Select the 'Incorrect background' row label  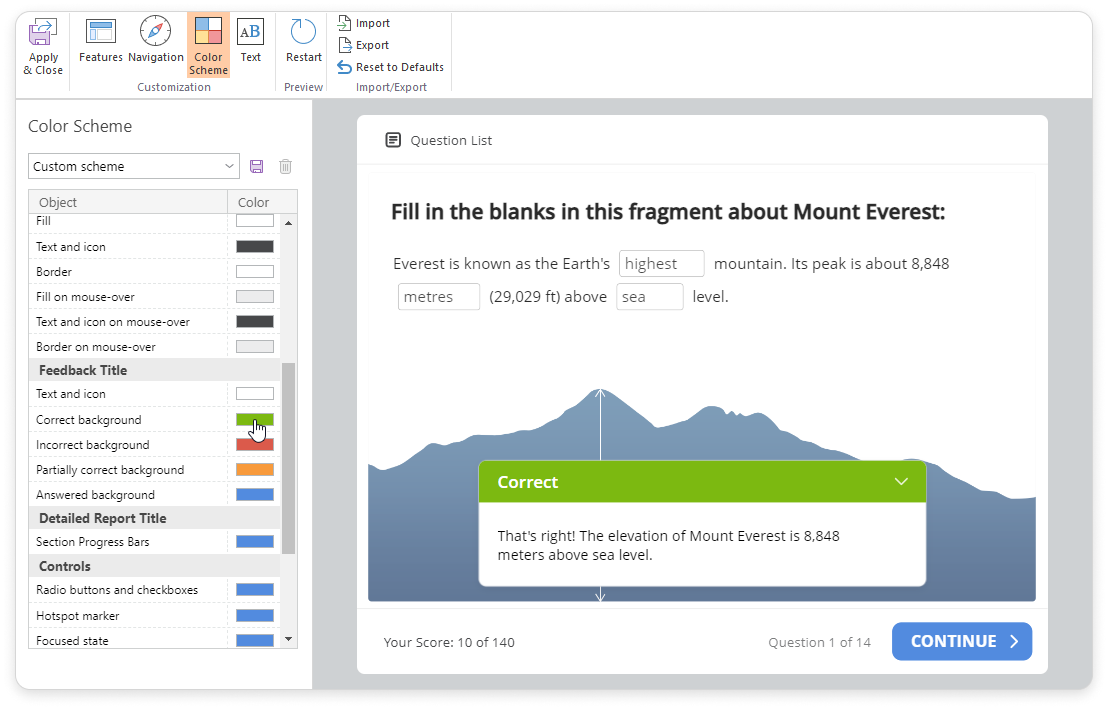[x=93, y=445]
